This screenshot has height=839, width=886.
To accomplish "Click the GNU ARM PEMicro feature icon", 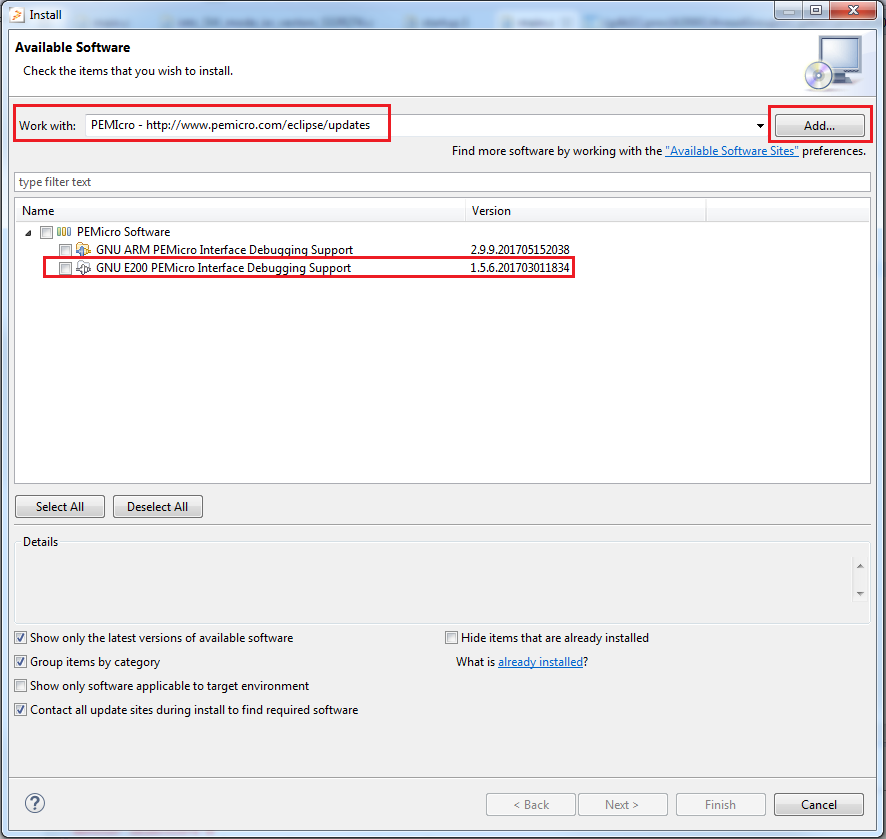I will coord(83,249).
